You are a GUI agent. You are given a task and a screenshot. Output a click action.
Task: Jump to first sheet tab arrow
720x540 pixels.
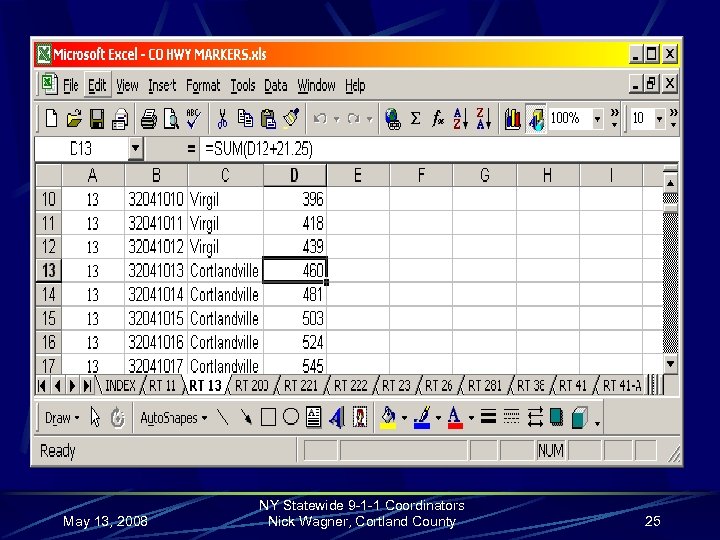click(42, 386)
